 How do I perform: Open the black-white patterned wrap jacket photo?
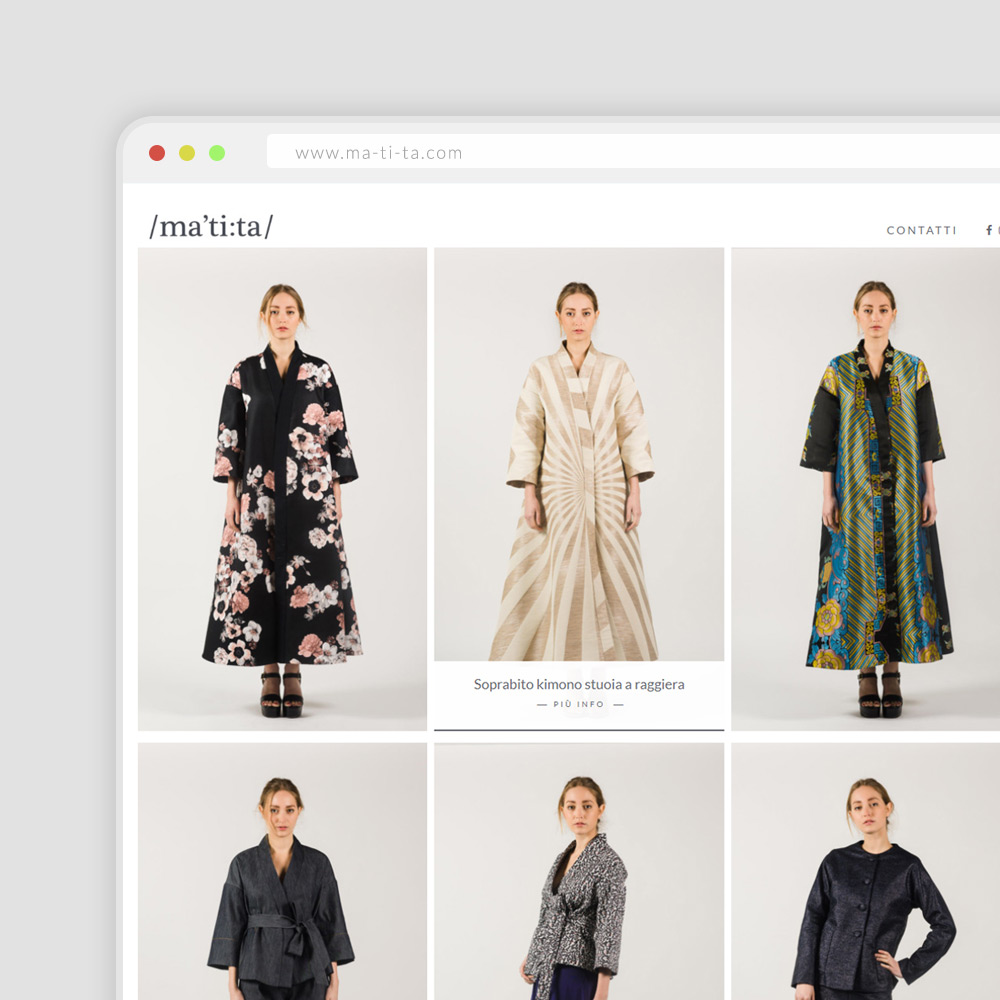(579, 871)
